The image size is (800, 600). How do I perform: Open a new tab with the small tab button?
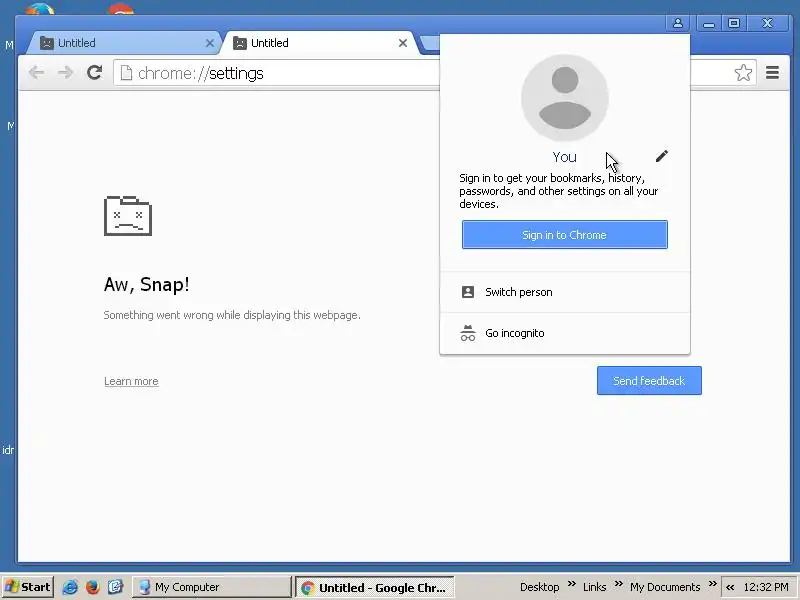point(430,43)
